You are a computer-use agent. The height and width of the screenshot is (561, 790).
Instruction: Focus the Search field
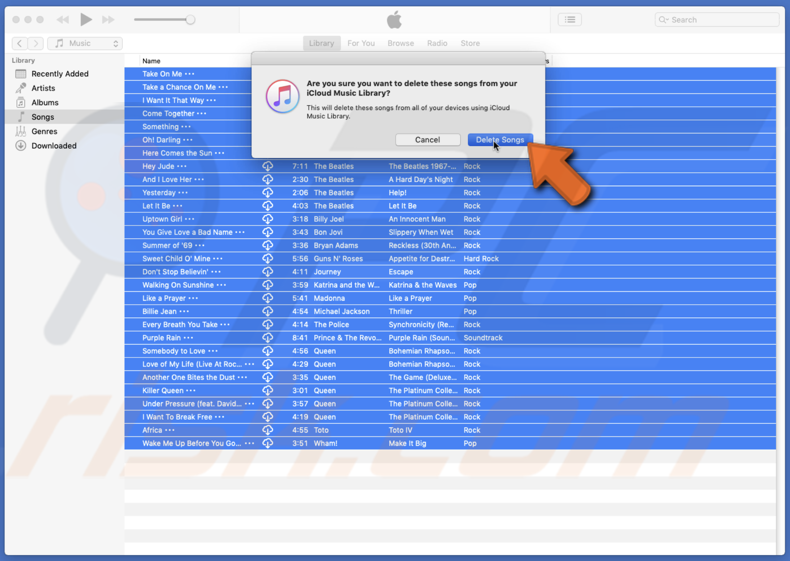click(x=716, y=20)
